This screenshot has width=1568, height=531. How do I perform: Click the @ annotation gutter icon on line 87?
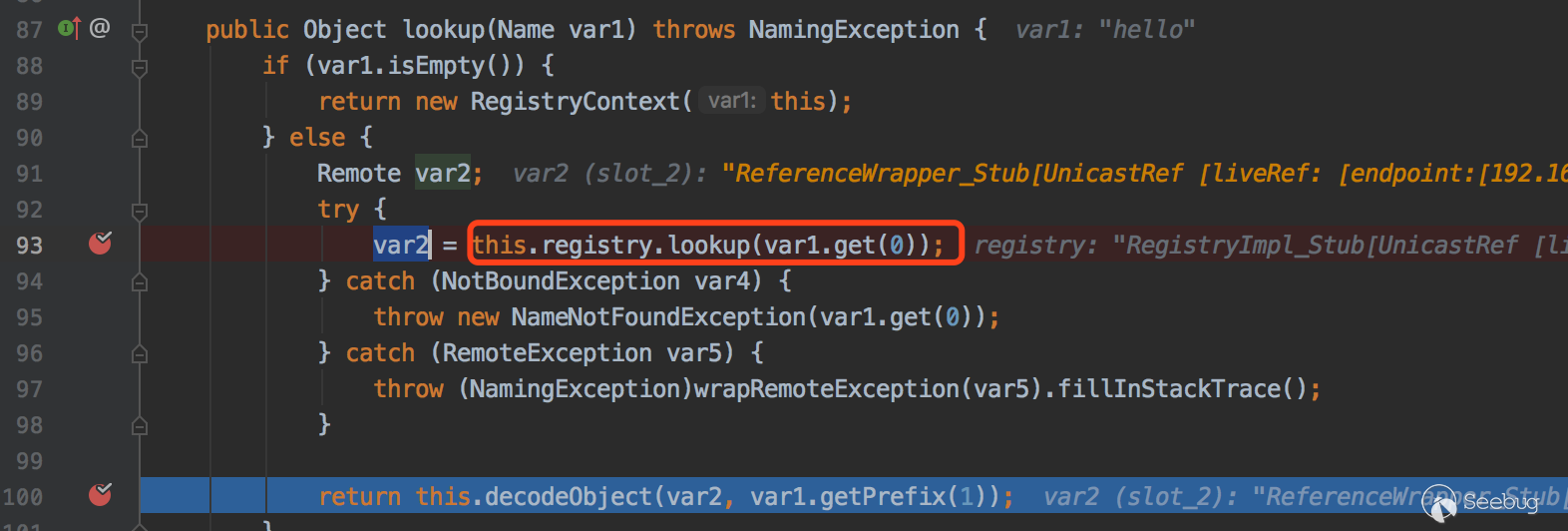[100, 28]
